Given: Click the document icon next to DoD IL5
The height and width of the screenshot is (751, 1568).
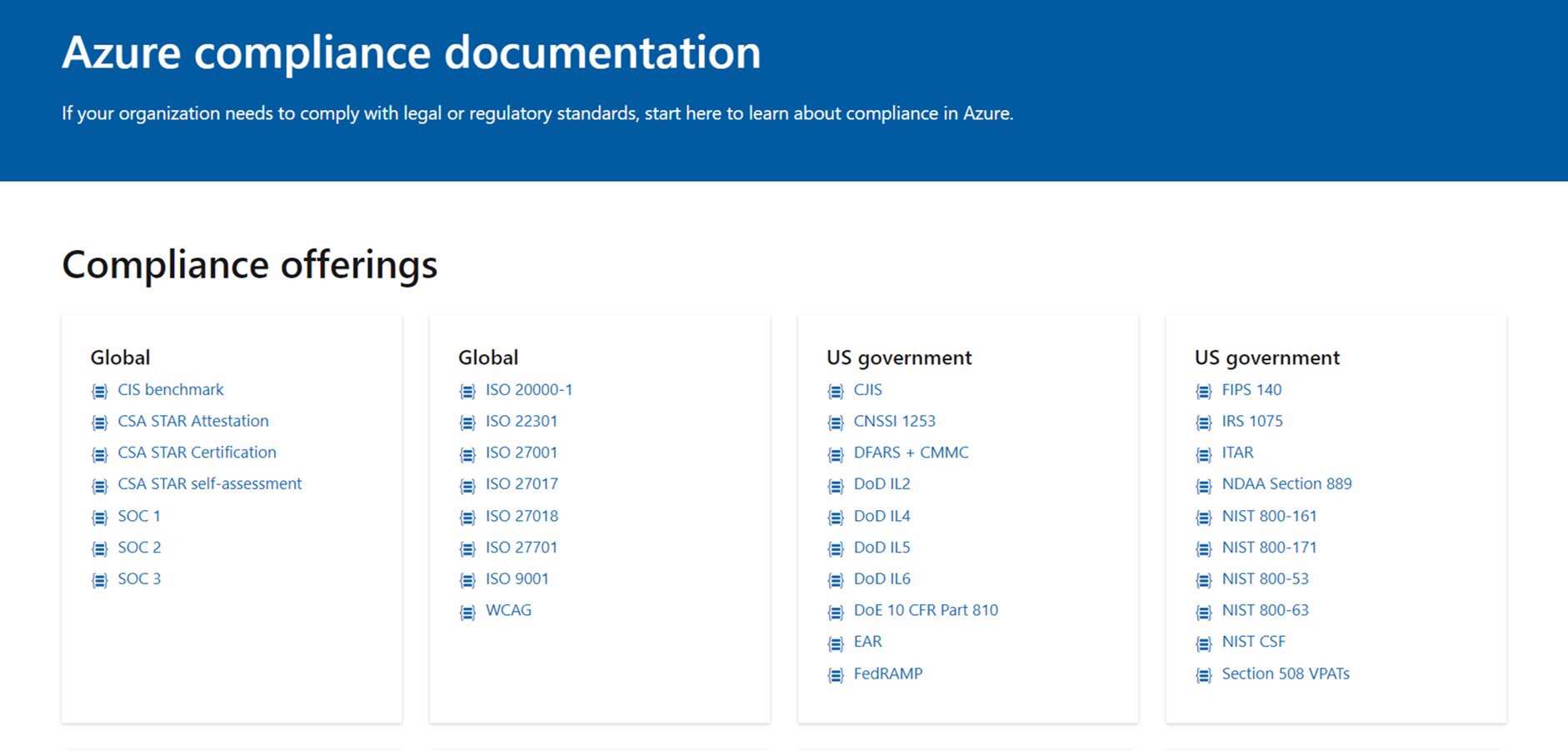Looking at the screenshot, I should [x=836, y=548].
